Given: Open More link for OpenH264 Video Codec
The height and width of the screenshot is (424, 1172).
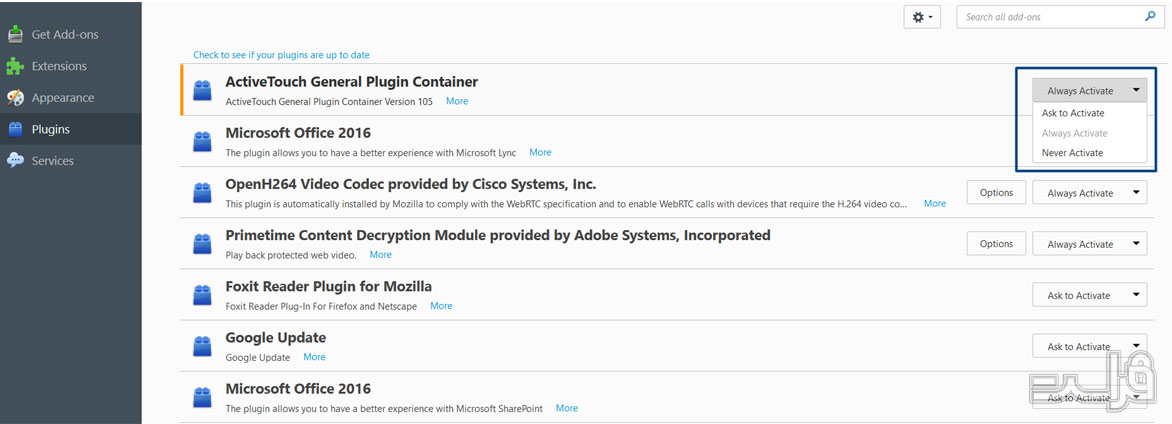Looking at the screenshot, I should point(934,203).
